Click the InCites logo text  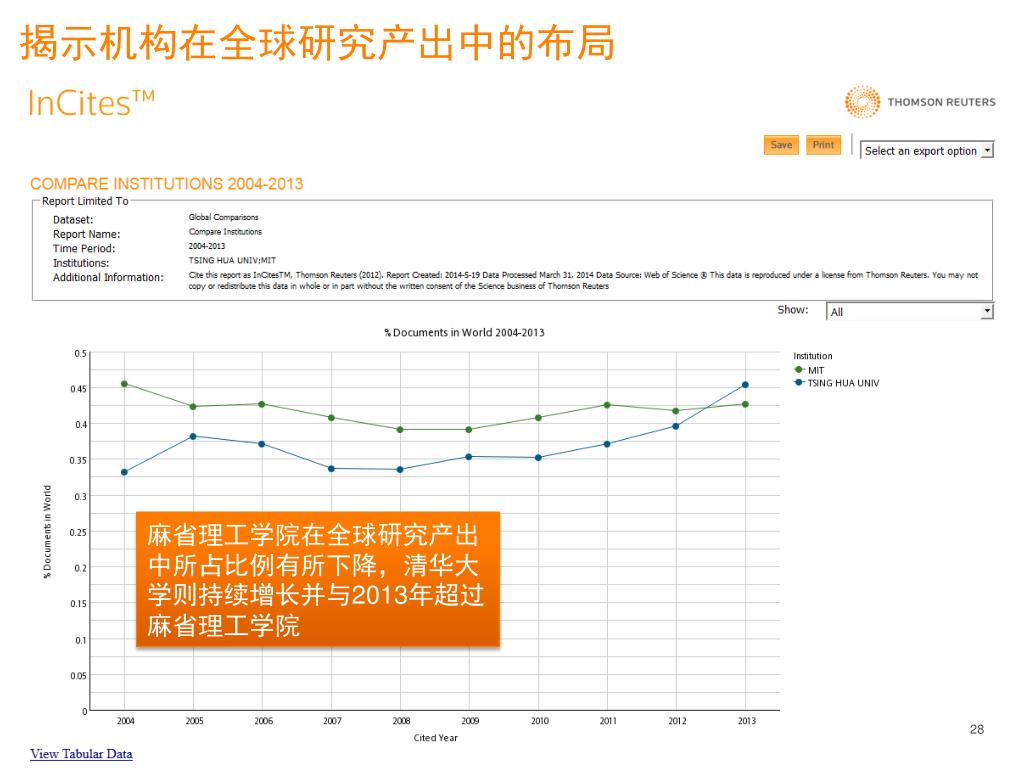(91, 103)
